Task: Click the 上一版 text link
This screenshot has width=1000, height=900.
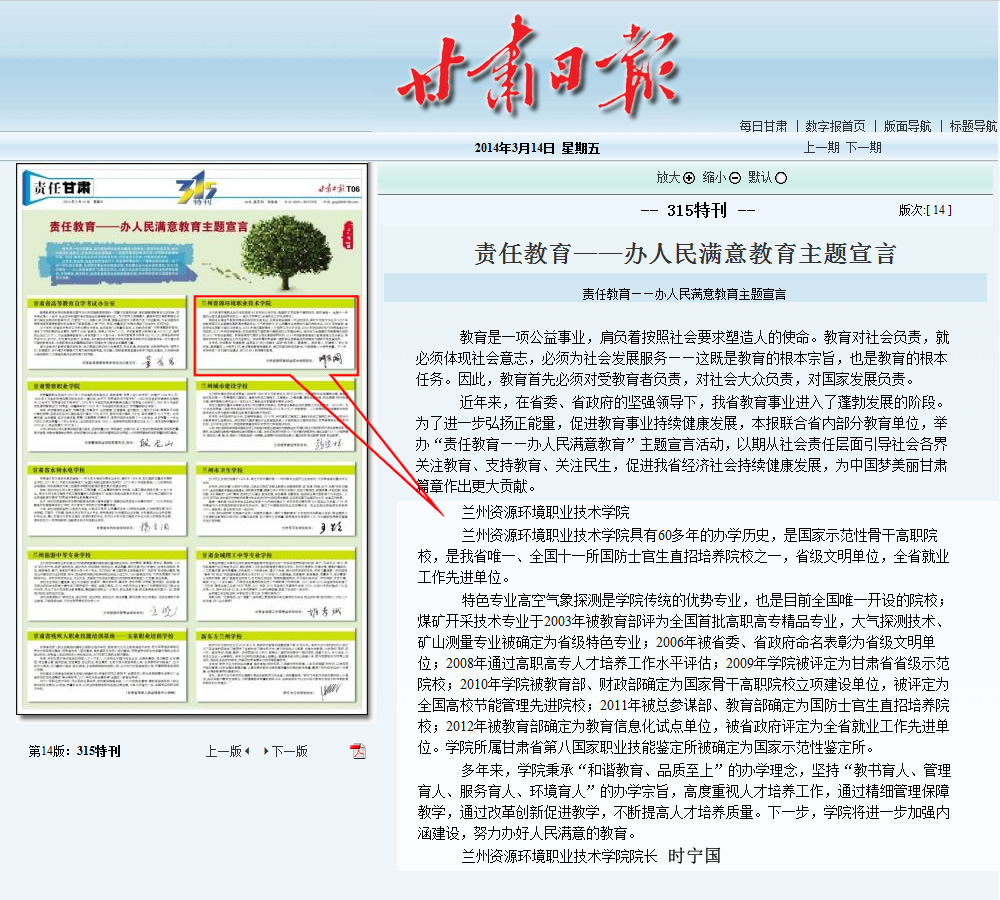Action: [x=223, y=751]
